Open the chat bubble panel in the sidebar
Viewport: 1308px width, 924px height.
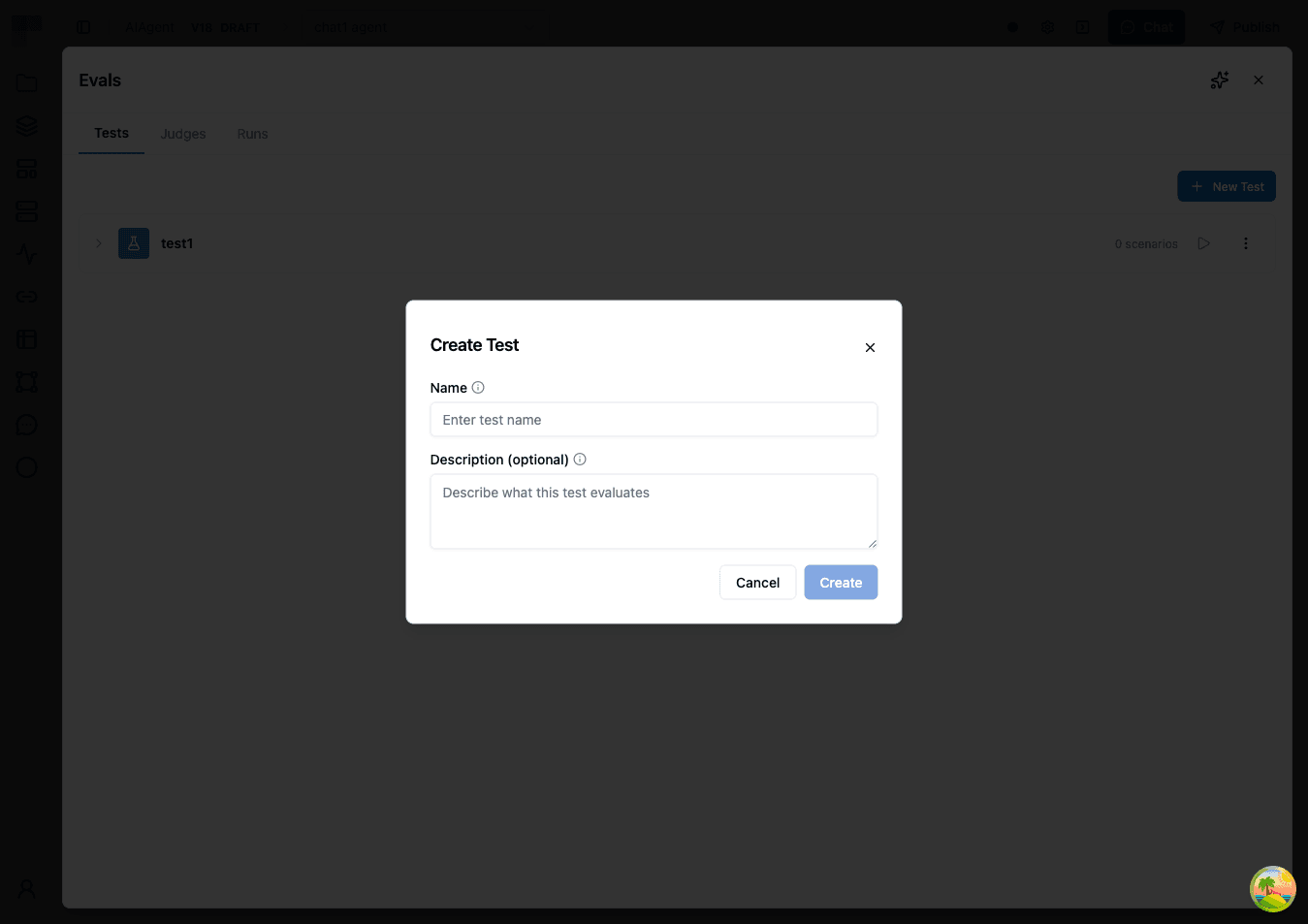[x=26, y=424]
